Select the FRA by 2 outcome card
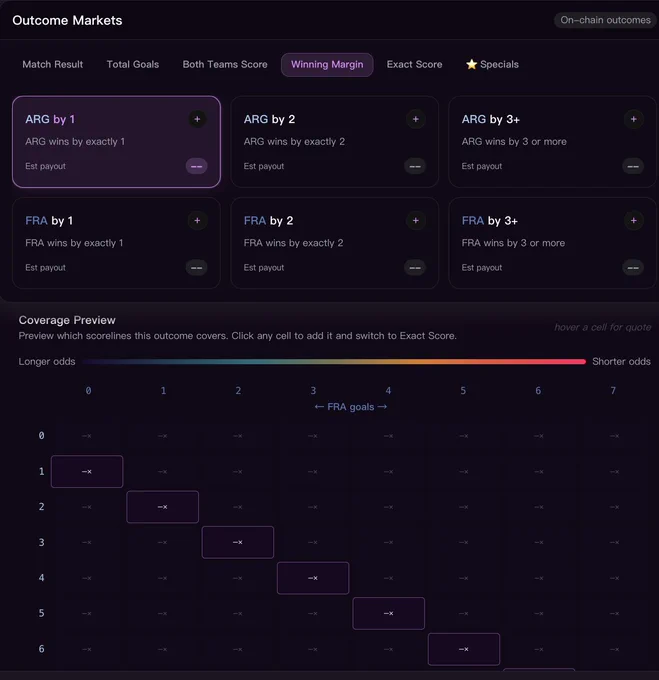Screen dimensions: 659x680 tap(334, 243)
